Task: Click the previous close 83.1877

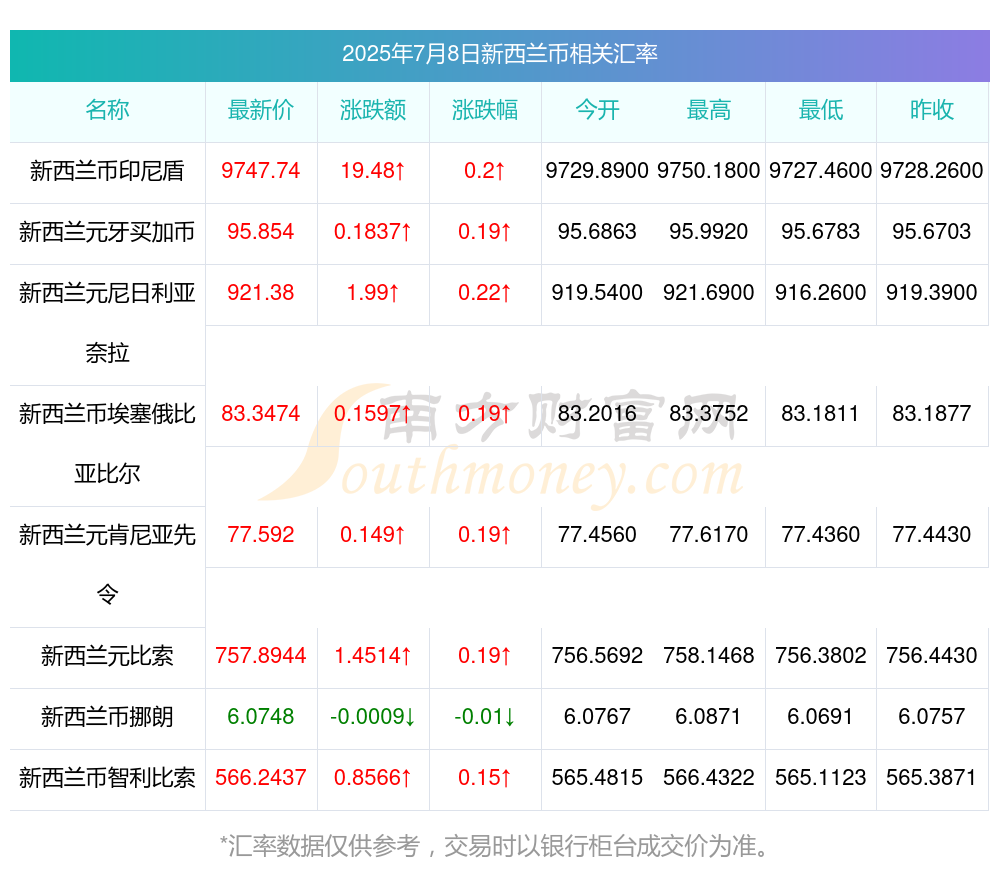Action: click(932, 413)
